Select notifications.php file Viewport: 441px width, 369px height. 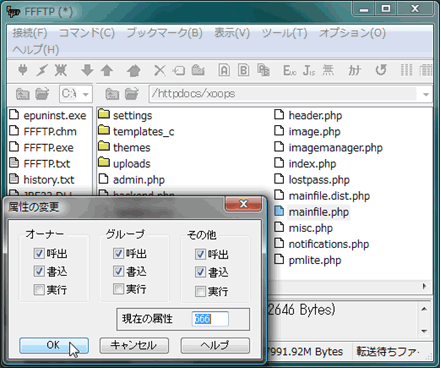pos(329,244)
